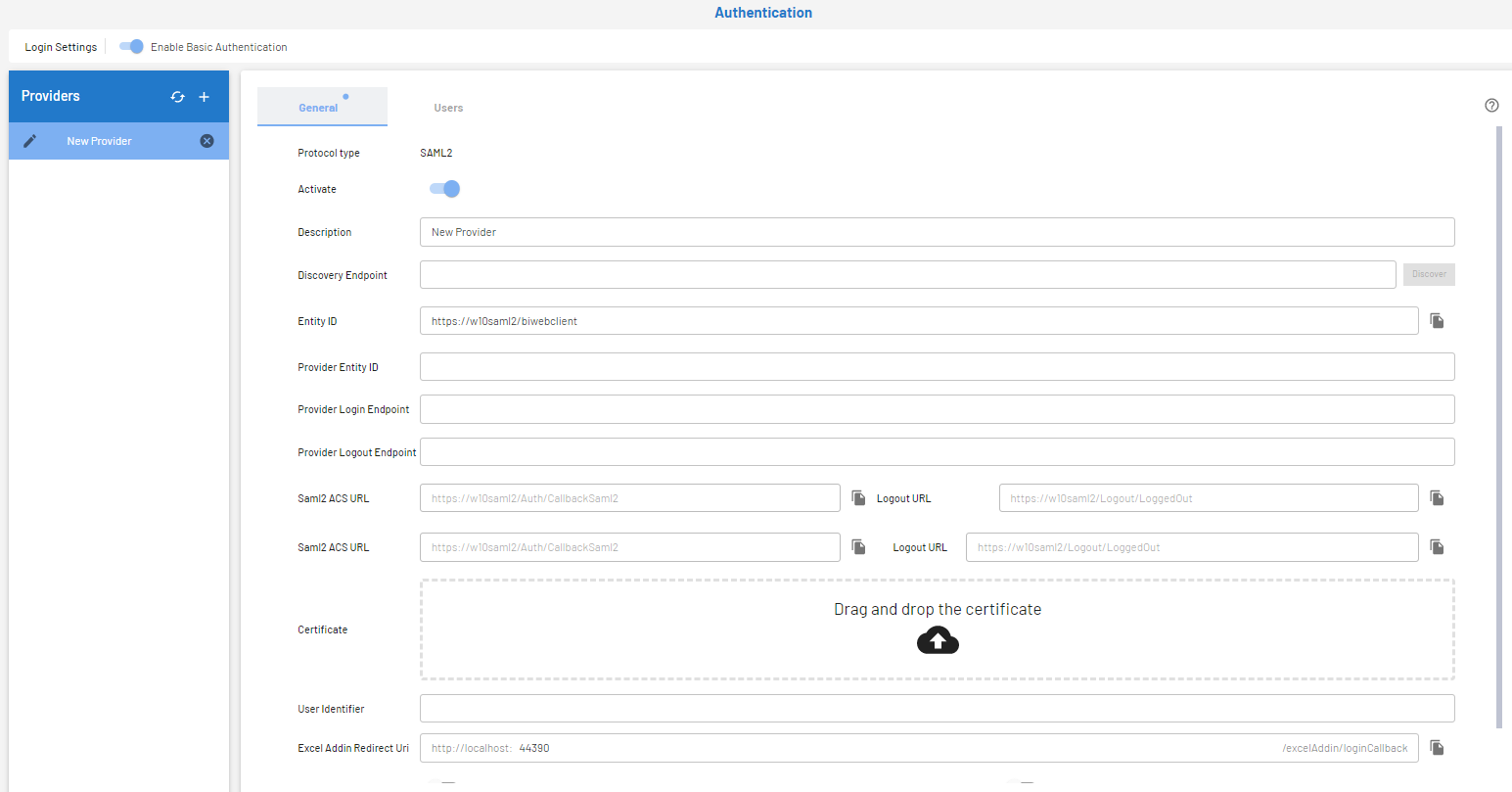Click the Provider Entity ID field

pos(937,367)
